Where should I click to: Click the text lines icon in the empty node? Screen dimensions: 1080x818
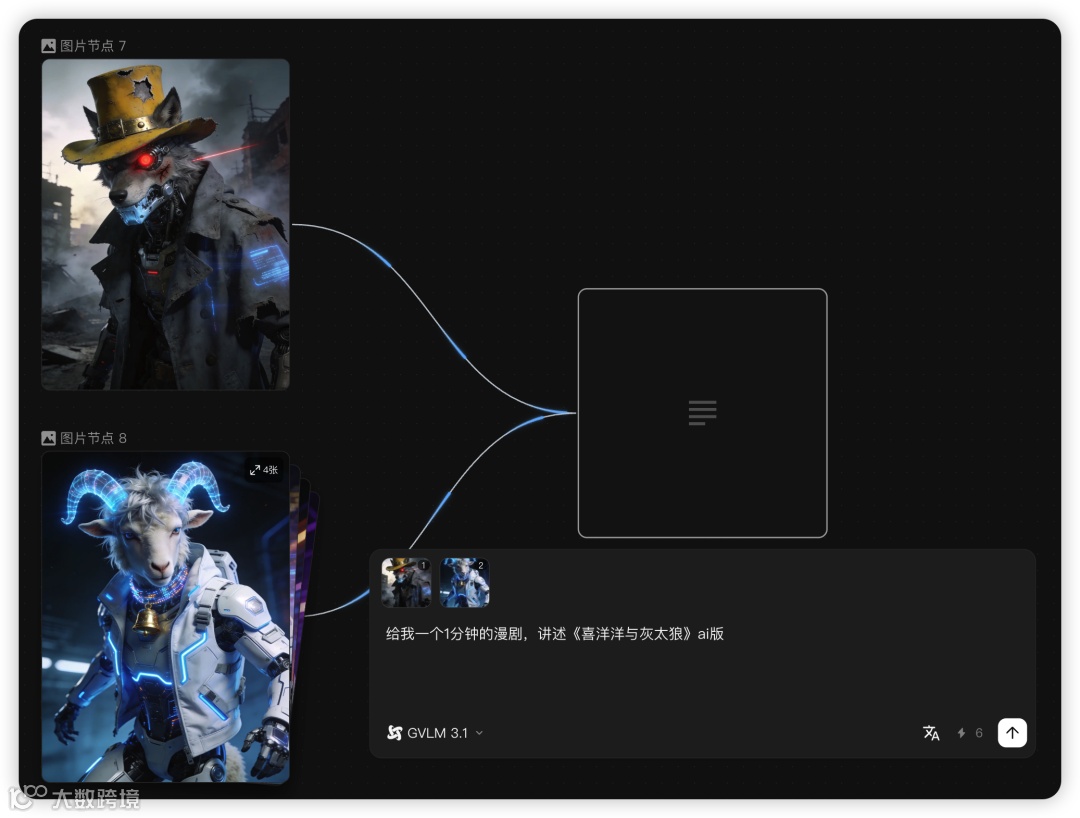pyautogui.click(x=703, y=413)
